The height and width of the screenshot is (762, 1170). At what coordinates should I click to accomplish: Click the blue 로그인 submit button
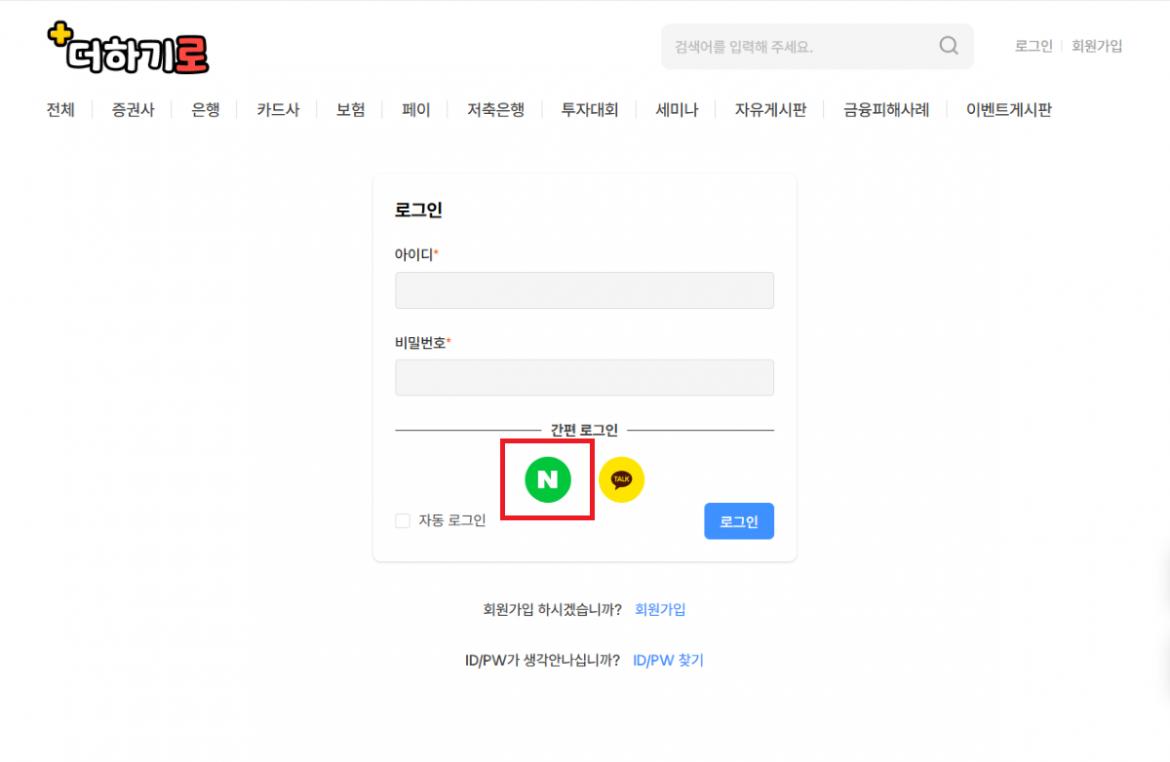click(x=739, y=521)
